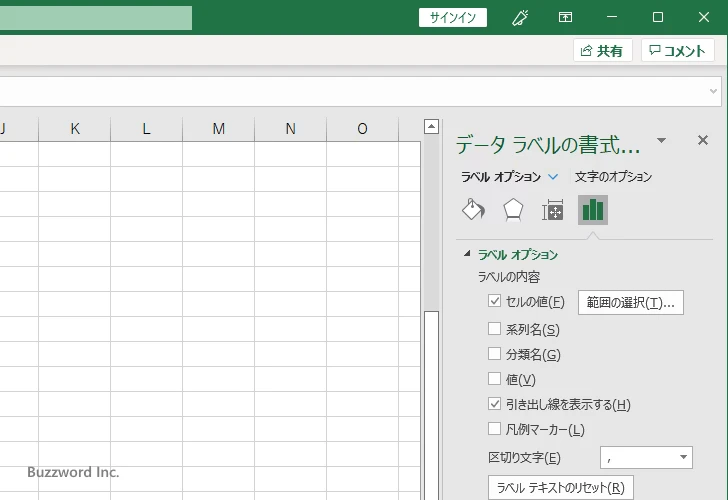728x500 pixels.
Task: Click the 共有 share button
Action: 603,50
